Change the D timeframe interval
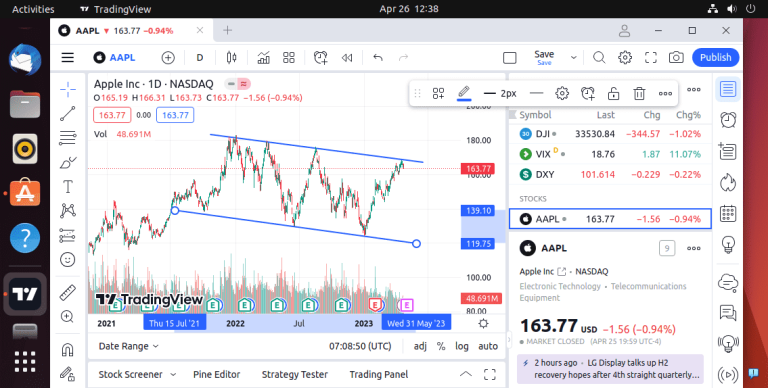The image size is (768, 388). coord(200,58)
